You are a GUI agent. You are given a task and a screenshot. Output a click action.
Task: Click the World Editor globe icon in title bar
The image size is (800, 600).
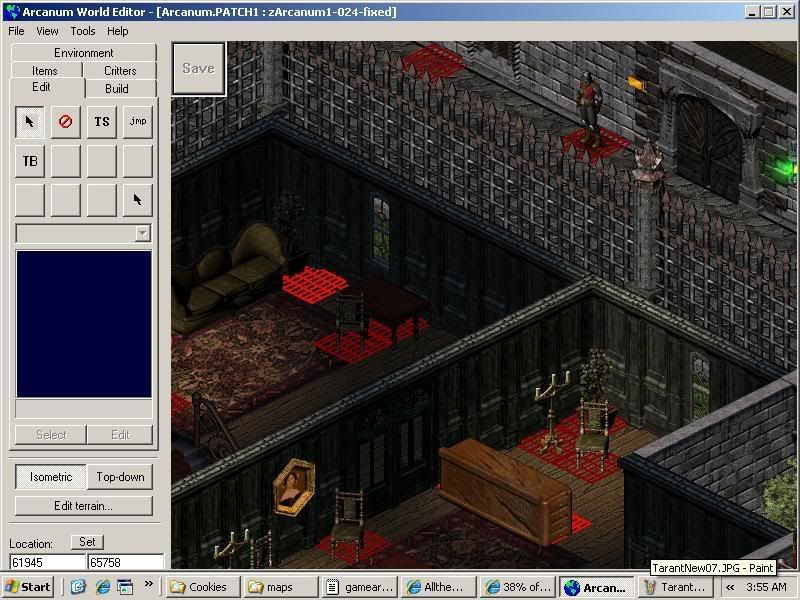click(x=12, y=11)
